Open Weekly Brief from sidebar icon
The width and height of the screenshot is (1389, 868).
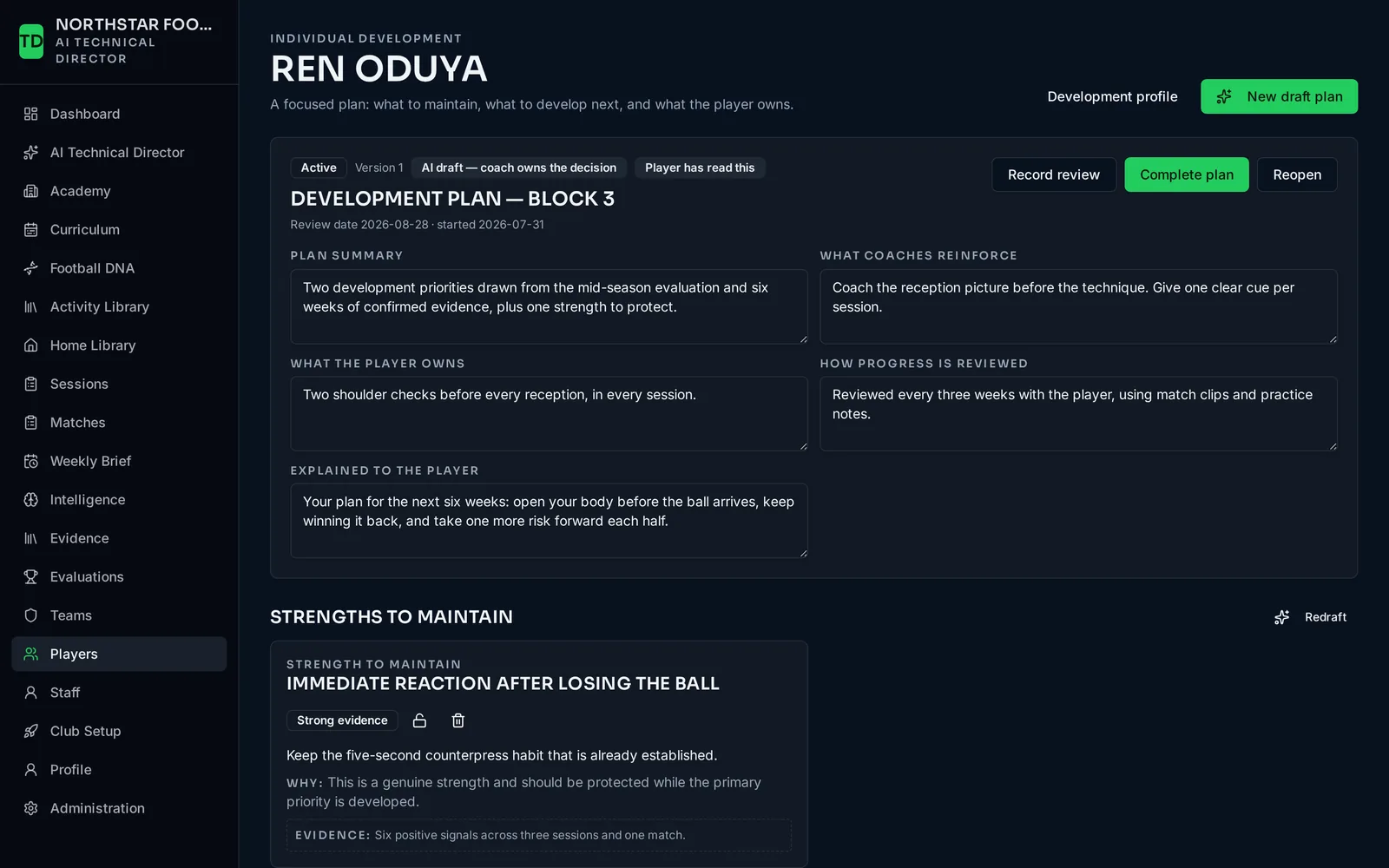(x=31, y=461)
